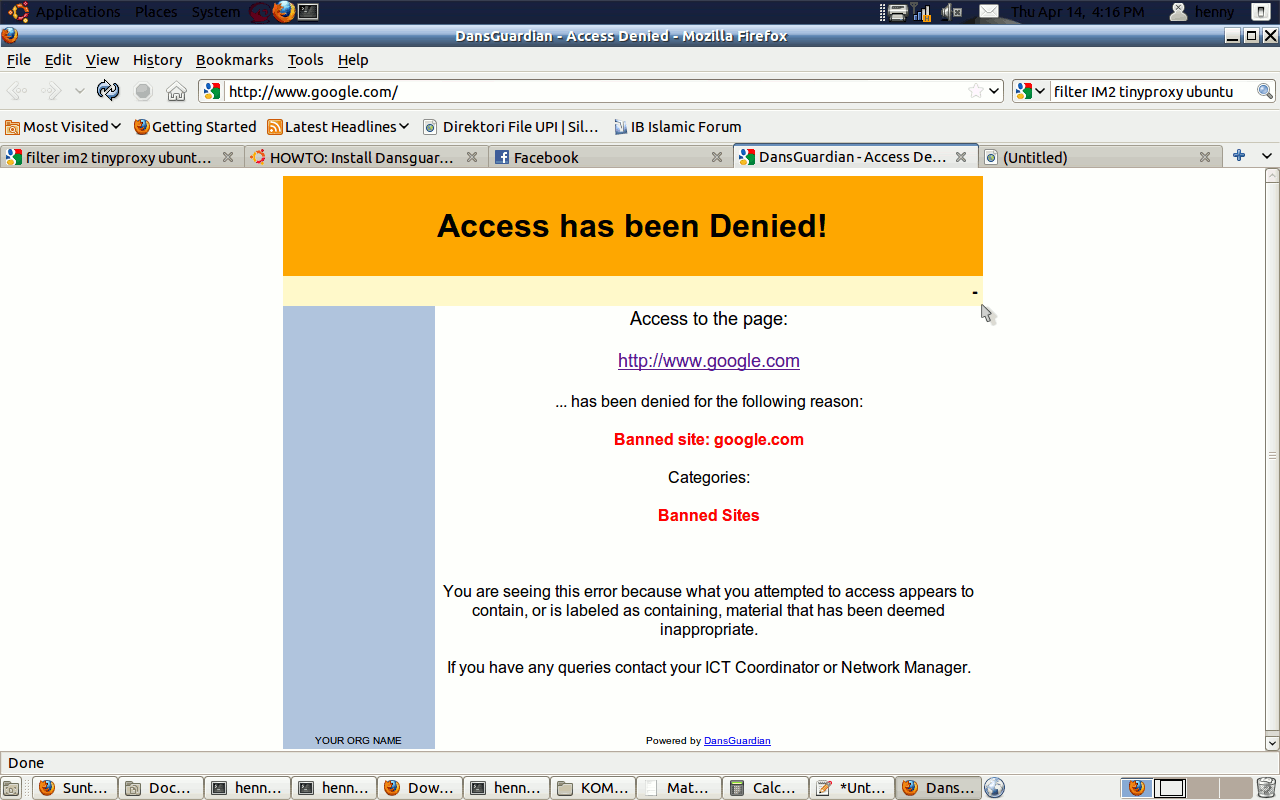
Task: Click the printer icon in system tray
Action: [x=897, y=12]
